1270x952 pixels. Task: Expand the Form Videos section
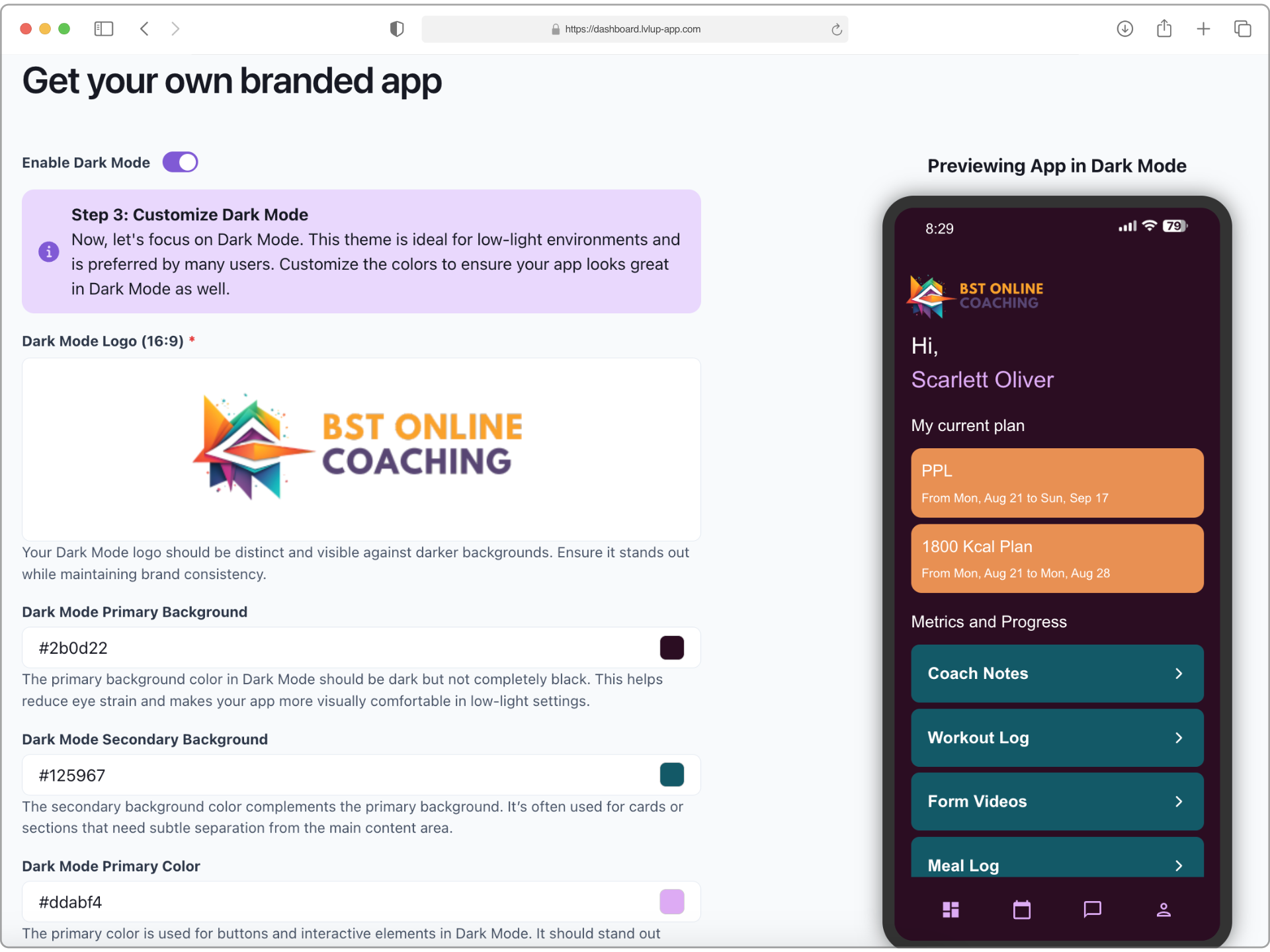point(1056,801)
